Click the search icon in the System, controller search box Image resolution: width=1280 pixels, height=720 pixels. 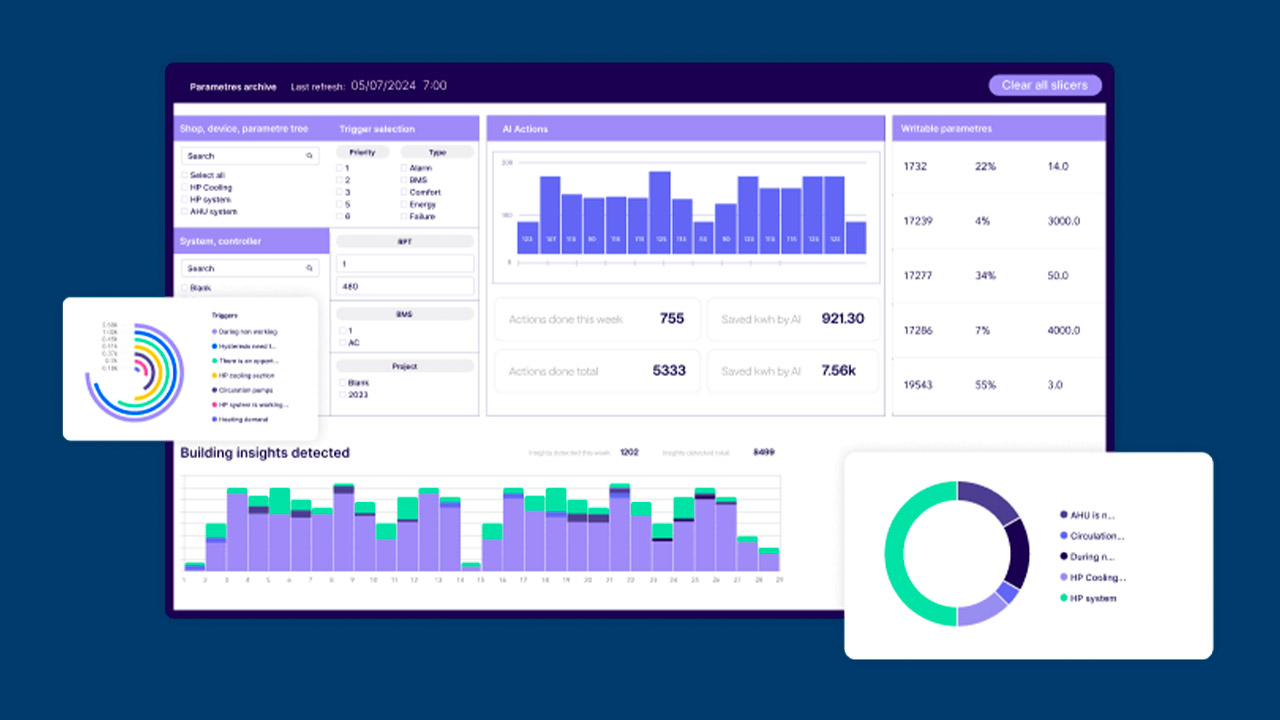click(310, 268)
